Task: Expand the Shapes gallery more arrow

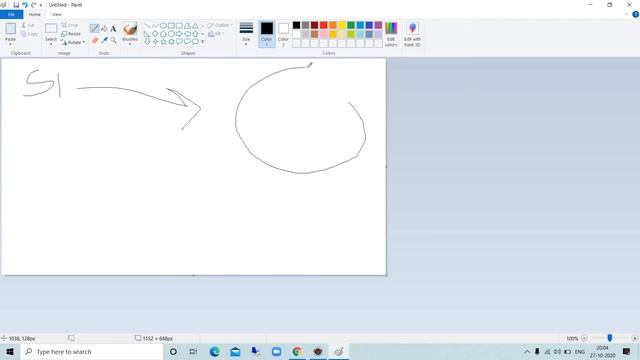Action: pos(203,42)
